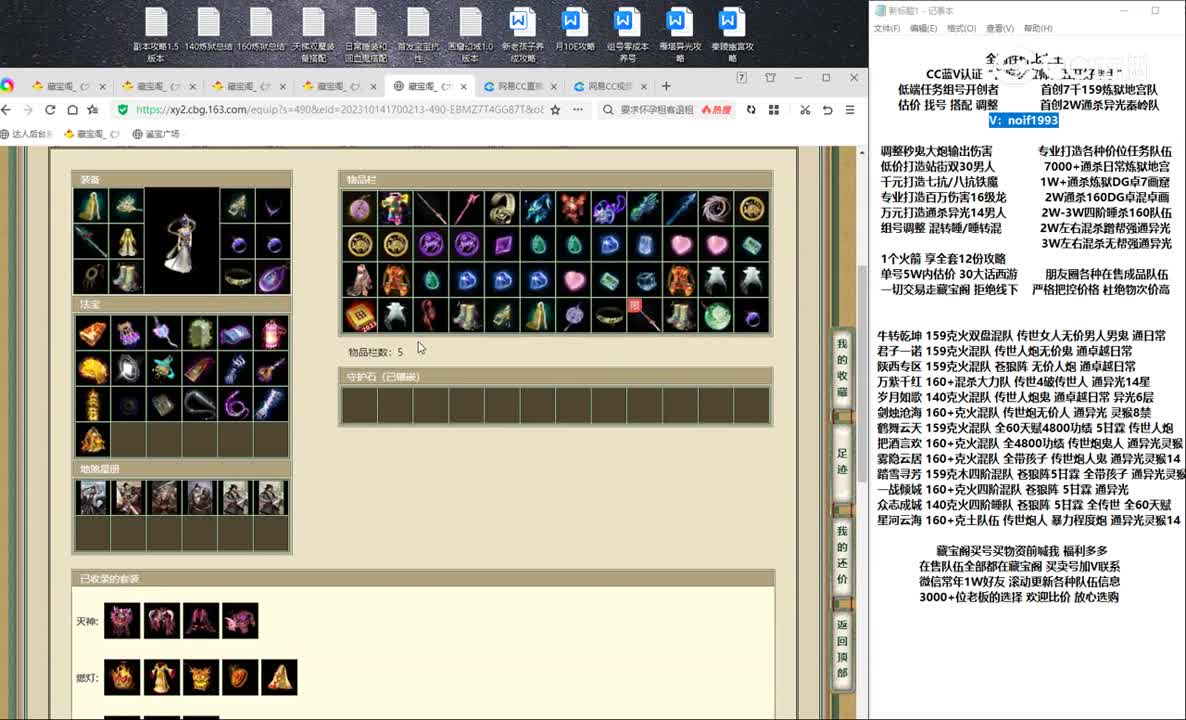Click the Notepad line starting 星河云海
Viewport: 1186px width, 720px height.
1029,520
